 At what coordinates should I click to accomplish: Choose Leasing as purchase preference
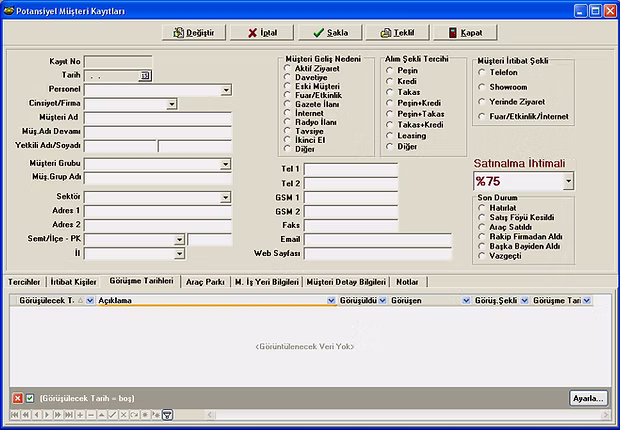pos(391,136)
